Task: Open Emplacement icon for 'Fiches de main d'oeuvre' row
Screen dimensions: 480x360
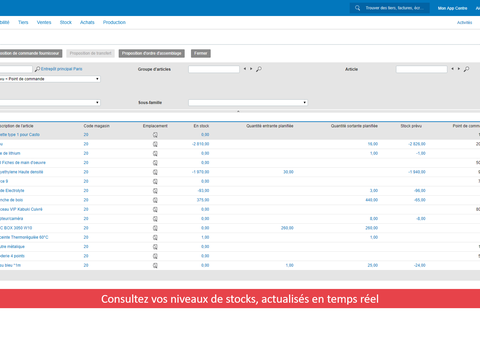Action: pyautogui.click(x=155, y=163)
